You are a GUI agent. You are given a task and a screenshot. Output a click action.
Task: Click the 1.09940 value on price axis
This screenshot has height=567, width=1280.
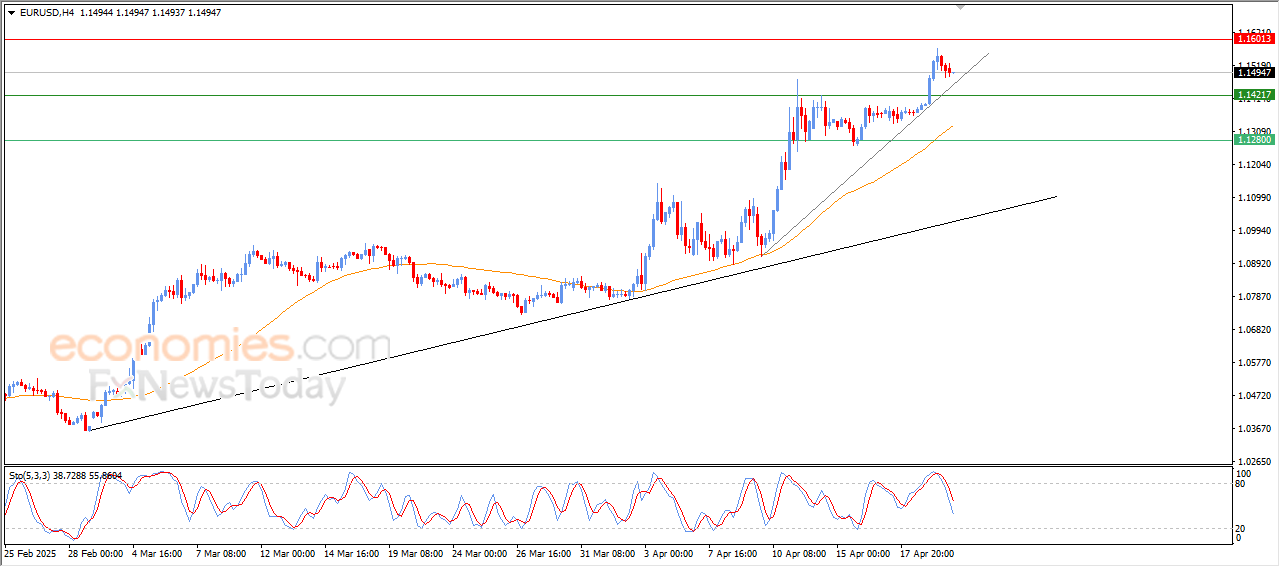tap(1254, 231)
